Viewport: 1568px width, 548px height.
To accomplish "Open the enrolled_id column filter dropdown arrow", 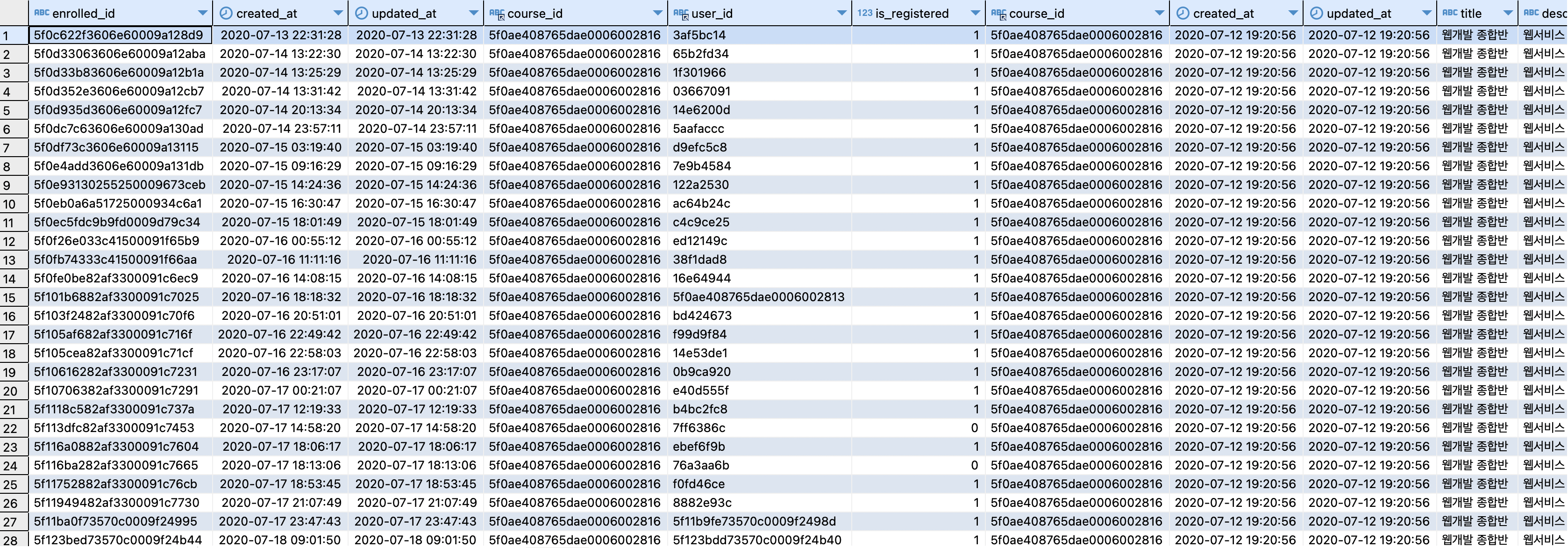I will click(203, 13).
